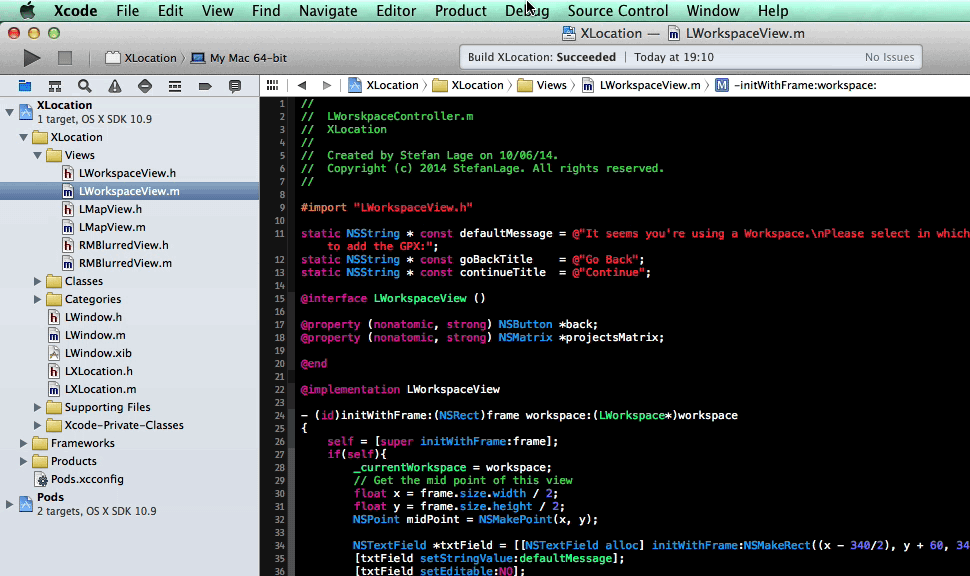This screenshot has width=970, height=576.
Task: Select LMapView.m file icon
Action: [68, 227]
